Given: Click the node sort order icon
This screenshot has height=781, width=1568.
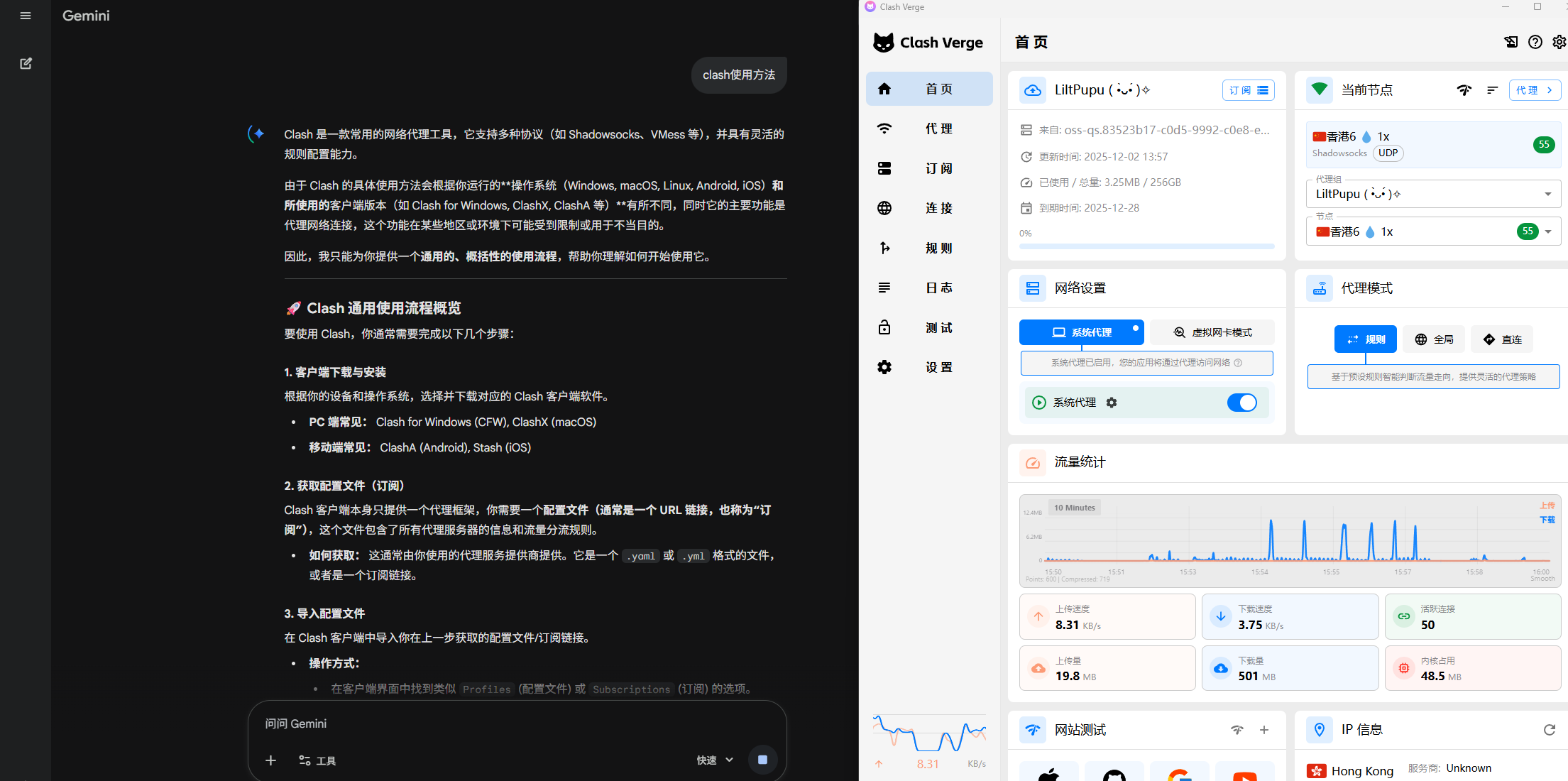Looking at the screenshot, I should pyautogui.click(x=1492, y=90).
